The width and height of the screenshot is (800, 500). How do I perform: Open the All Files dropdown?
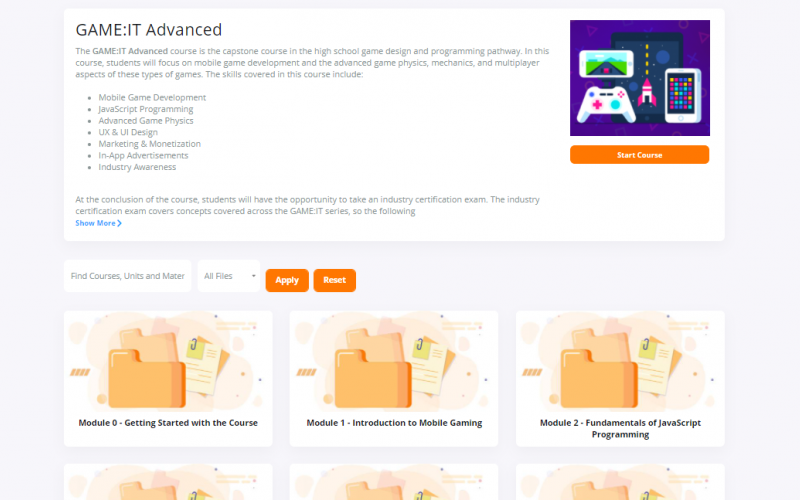pos(229,276)
